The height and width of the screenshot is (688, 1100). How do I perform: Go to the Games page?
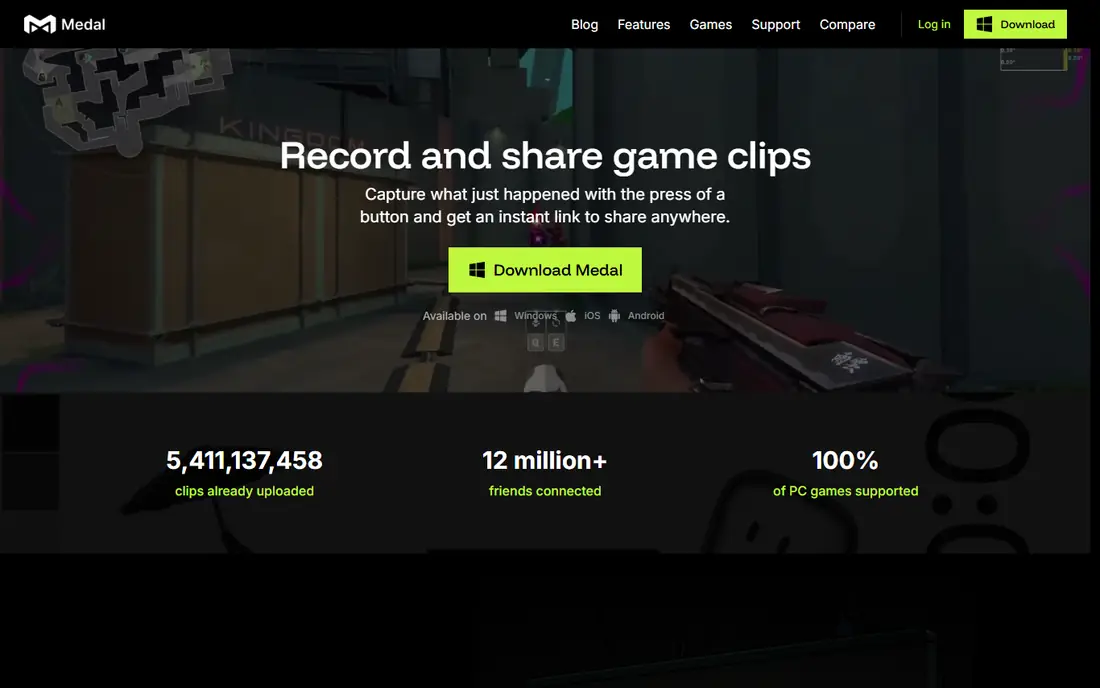tap(711, 25)
